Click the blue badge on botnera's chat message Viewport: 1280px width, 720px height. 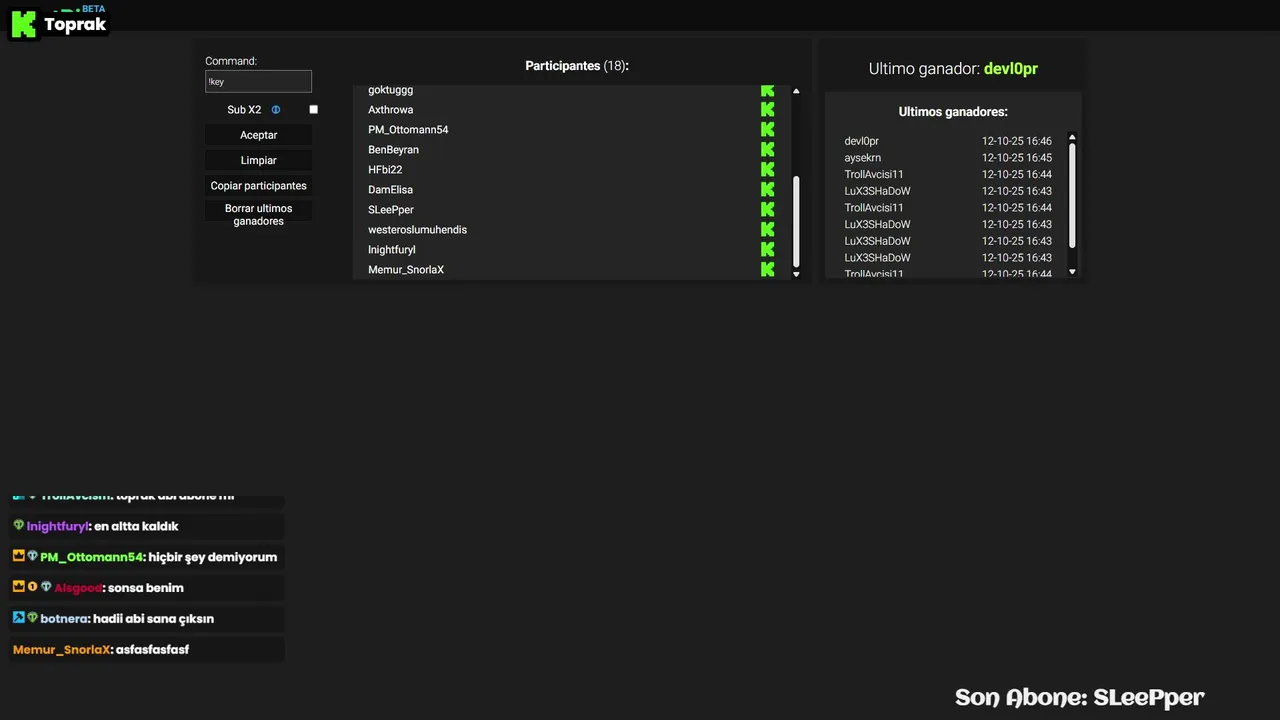(18, 618)
